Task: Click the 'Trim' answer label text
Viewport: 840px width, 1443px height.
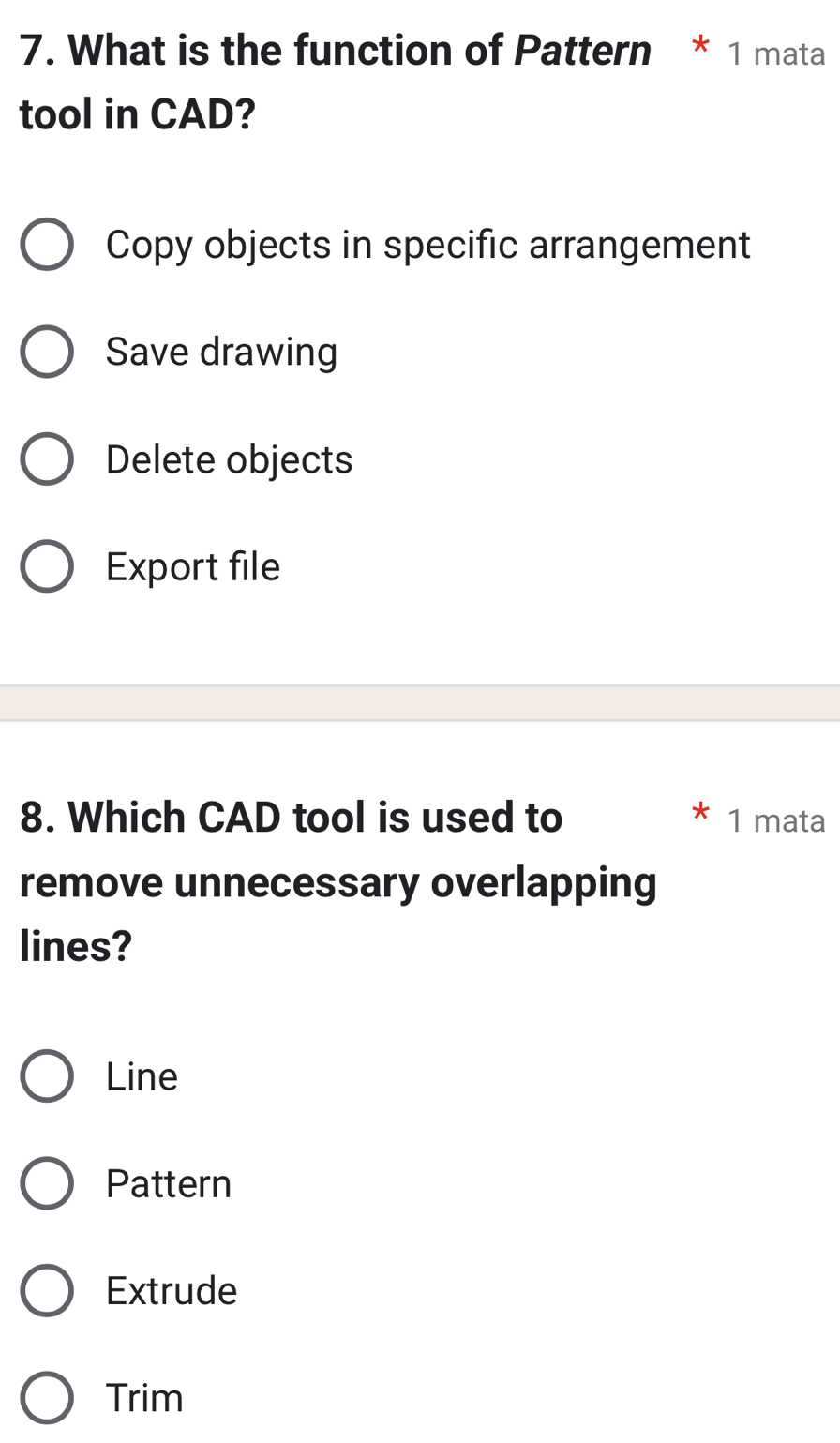Action: coord(144,1397)
